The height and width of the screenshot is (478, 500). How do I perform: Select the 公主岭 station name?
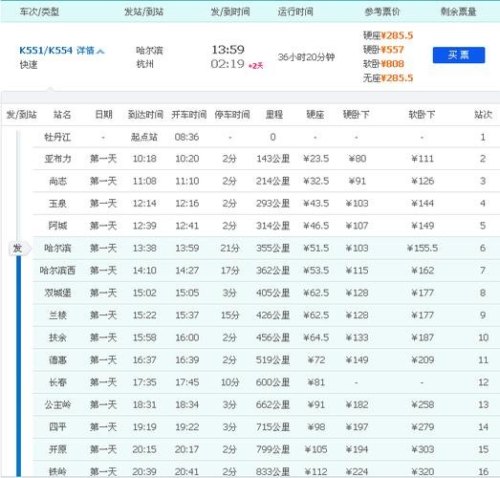click(x=58, y=405)
